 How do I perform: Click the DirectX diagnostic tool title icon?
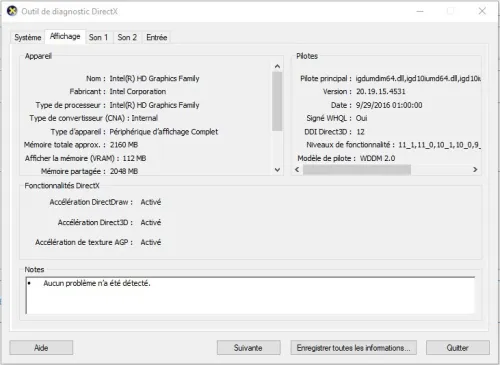12,11
